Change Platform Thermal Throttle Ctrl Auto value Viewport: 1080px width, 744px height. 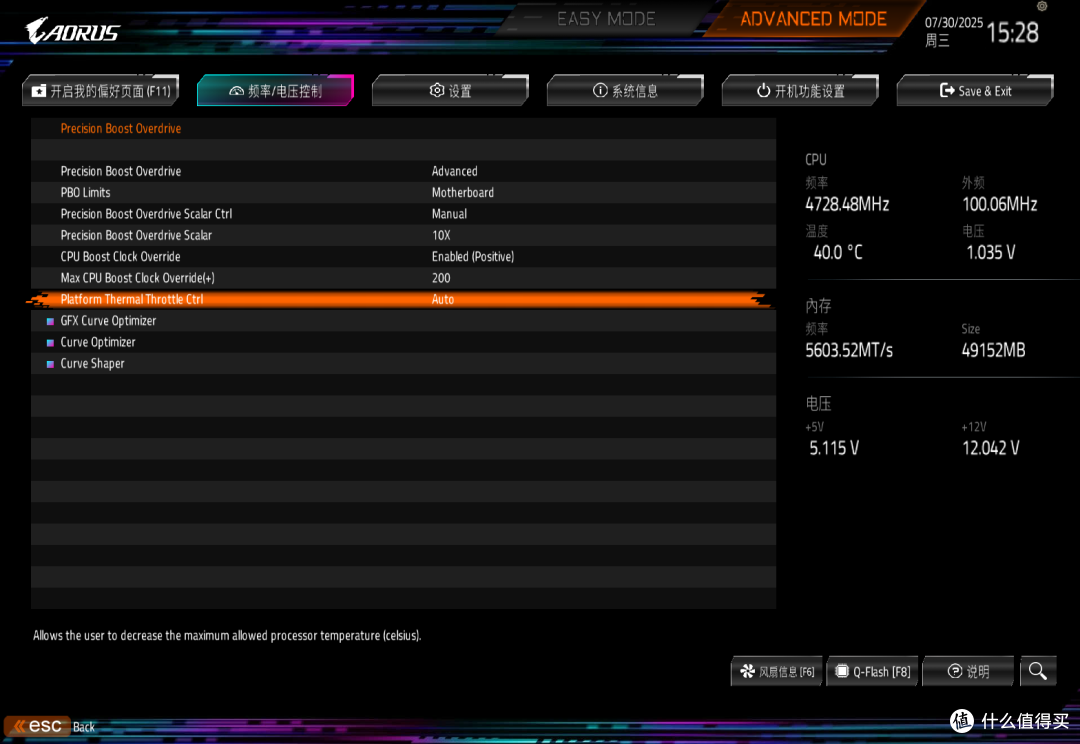click(x=443, y=299)
